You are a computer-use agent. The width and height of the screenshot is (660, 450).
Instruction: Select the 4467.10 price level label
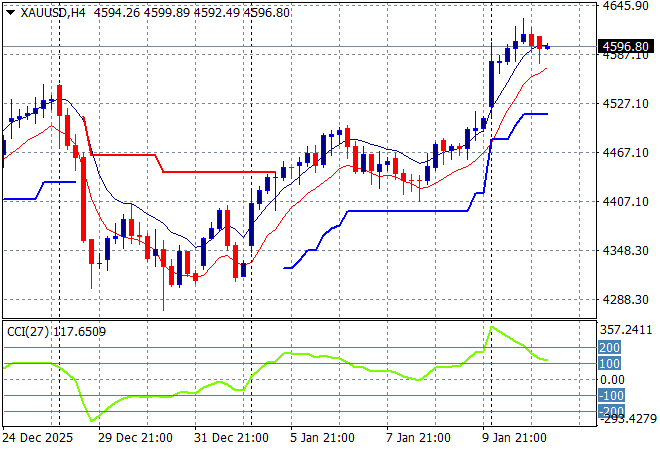pyautogui.click(x=629, y=152)
